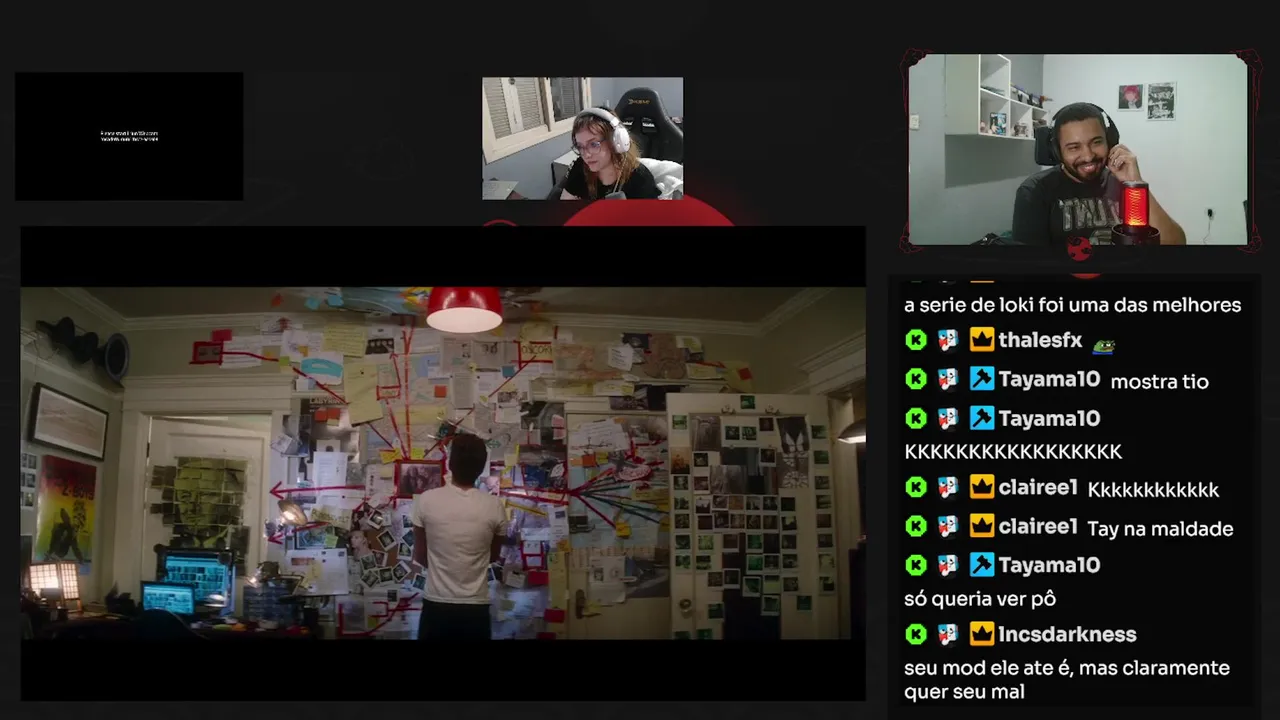Select the 'KKKKKKKKKKKKKKKKK' chat message
The height and width of the screenshot is (720, 1280).
pyautogui.click(x=1013, y=452)
